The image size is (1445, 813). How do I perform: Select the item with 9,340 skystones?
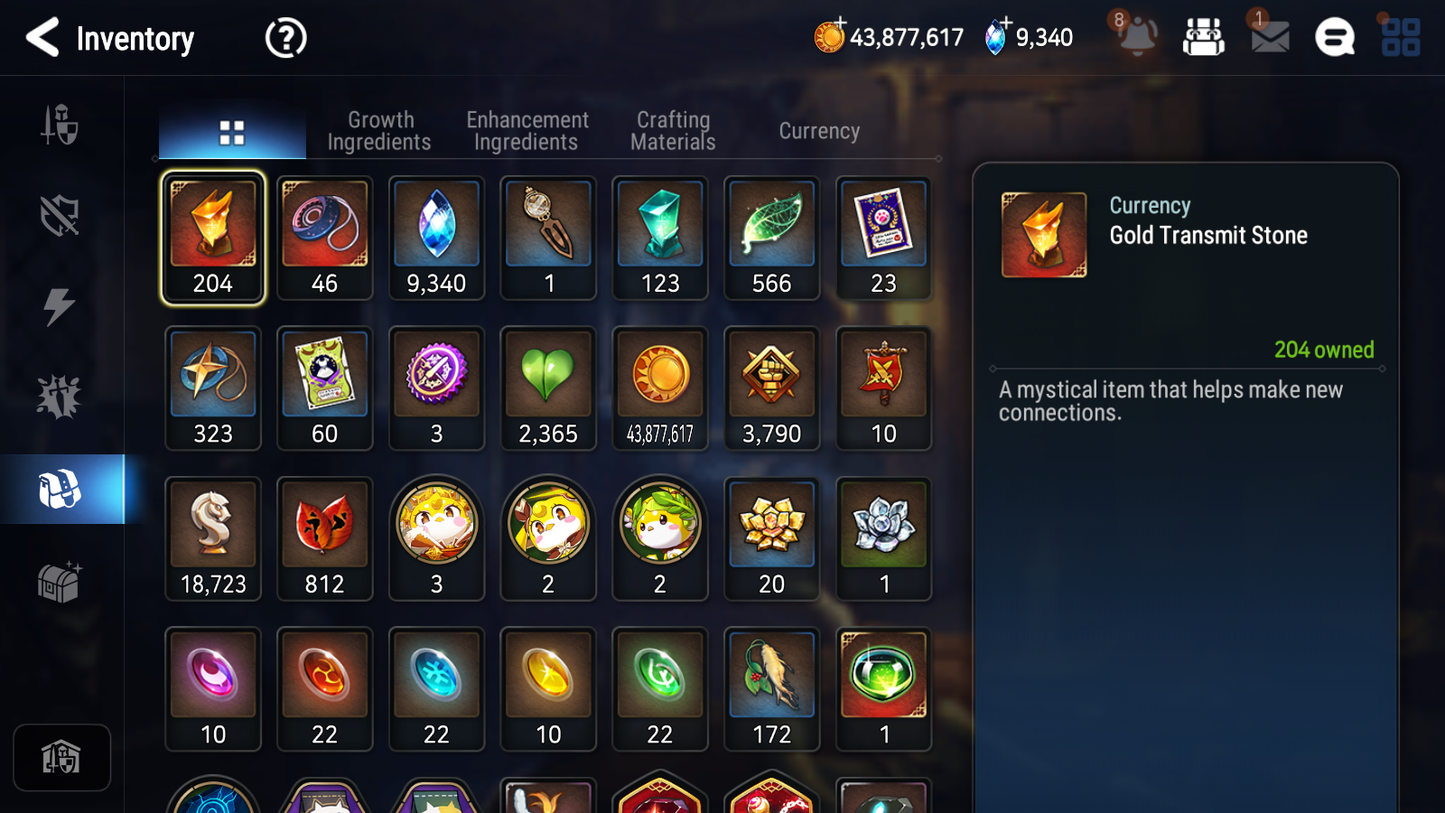point(437,238)
